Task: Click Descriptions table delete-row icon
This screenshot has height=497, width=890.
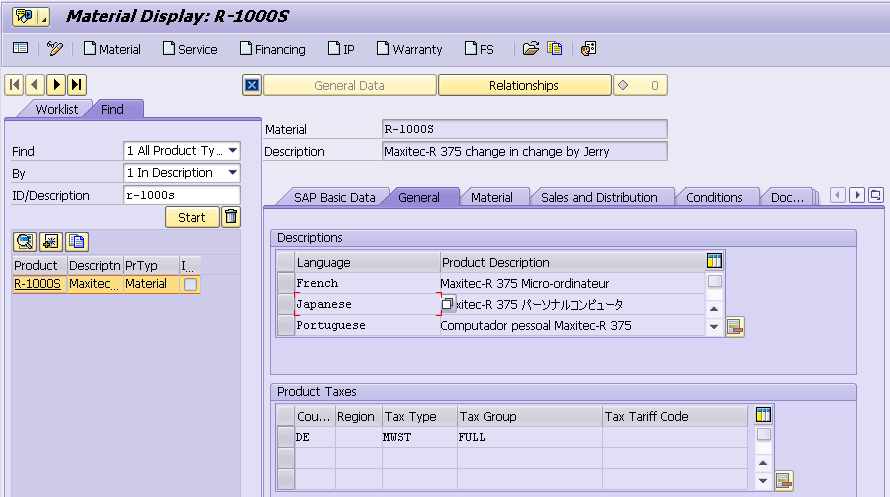Action: tap(734, 327)
